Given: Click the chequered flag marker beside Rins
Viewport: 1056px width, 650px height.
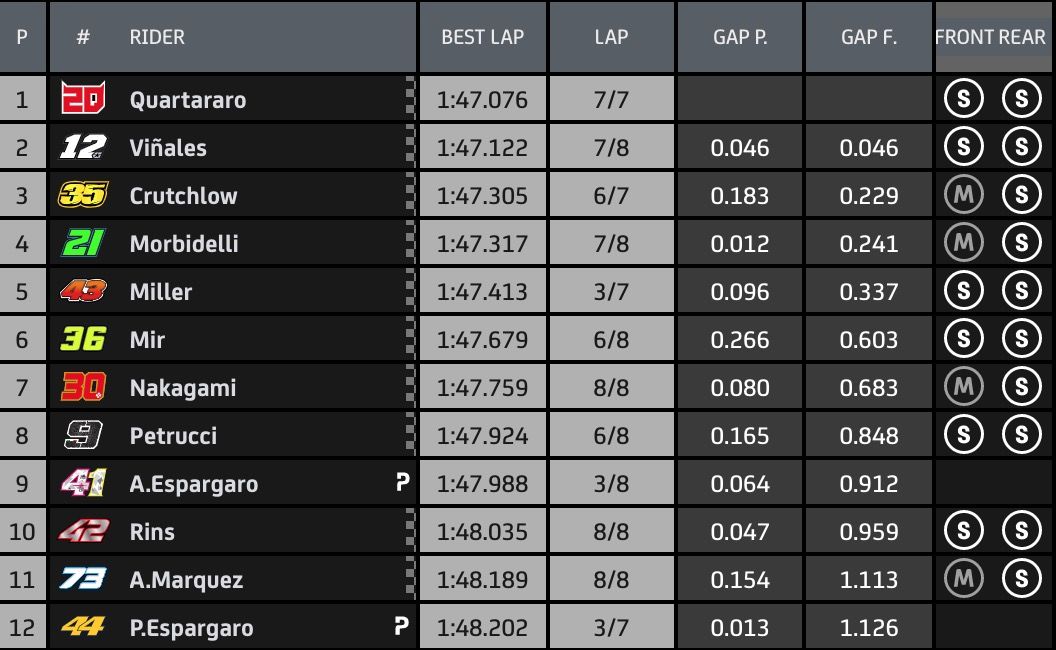Looking at the screenshot, I should [410, 531].
